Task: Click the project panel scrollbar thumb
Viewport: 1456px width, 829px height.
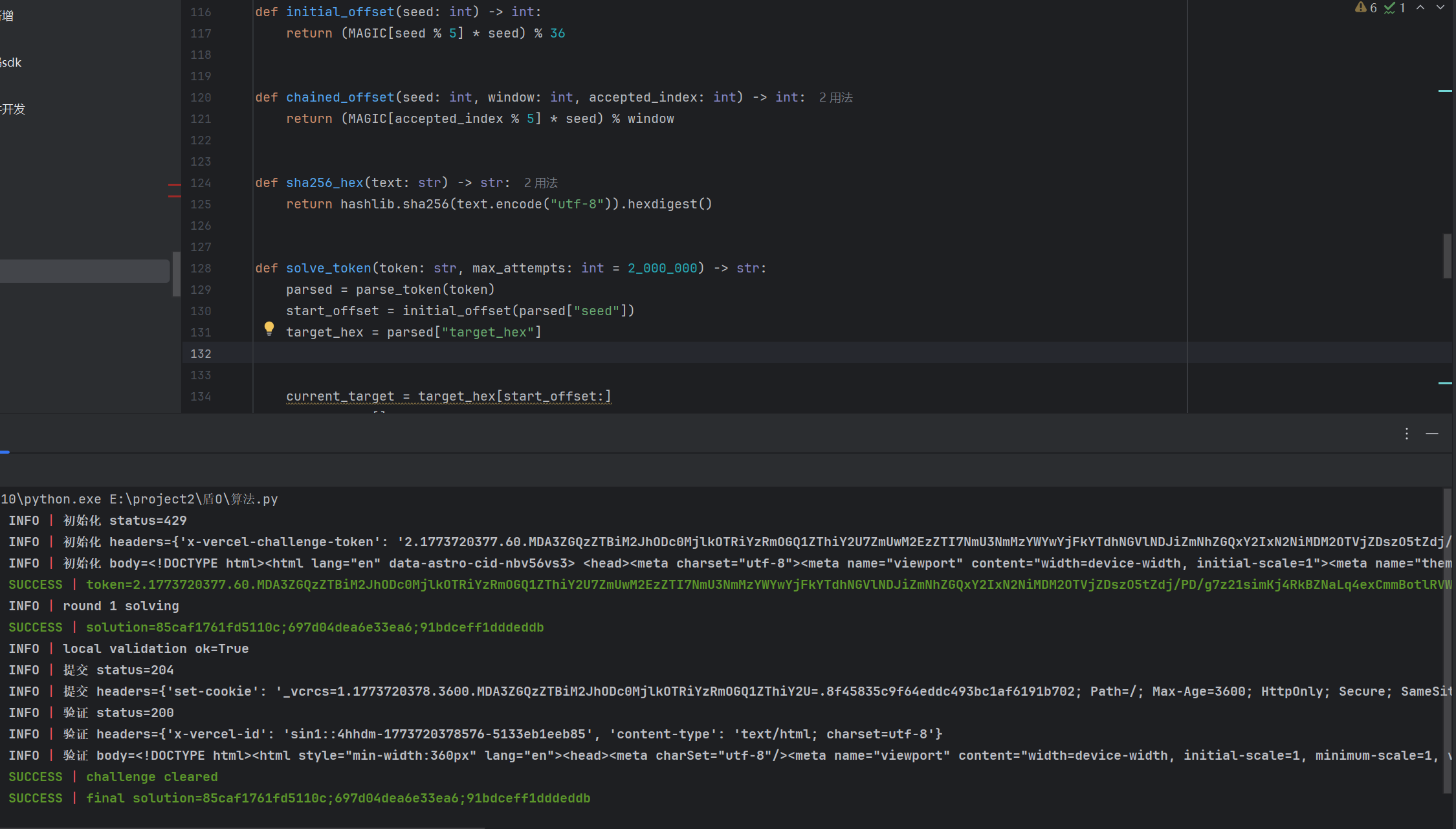Action: pos(176,274)
